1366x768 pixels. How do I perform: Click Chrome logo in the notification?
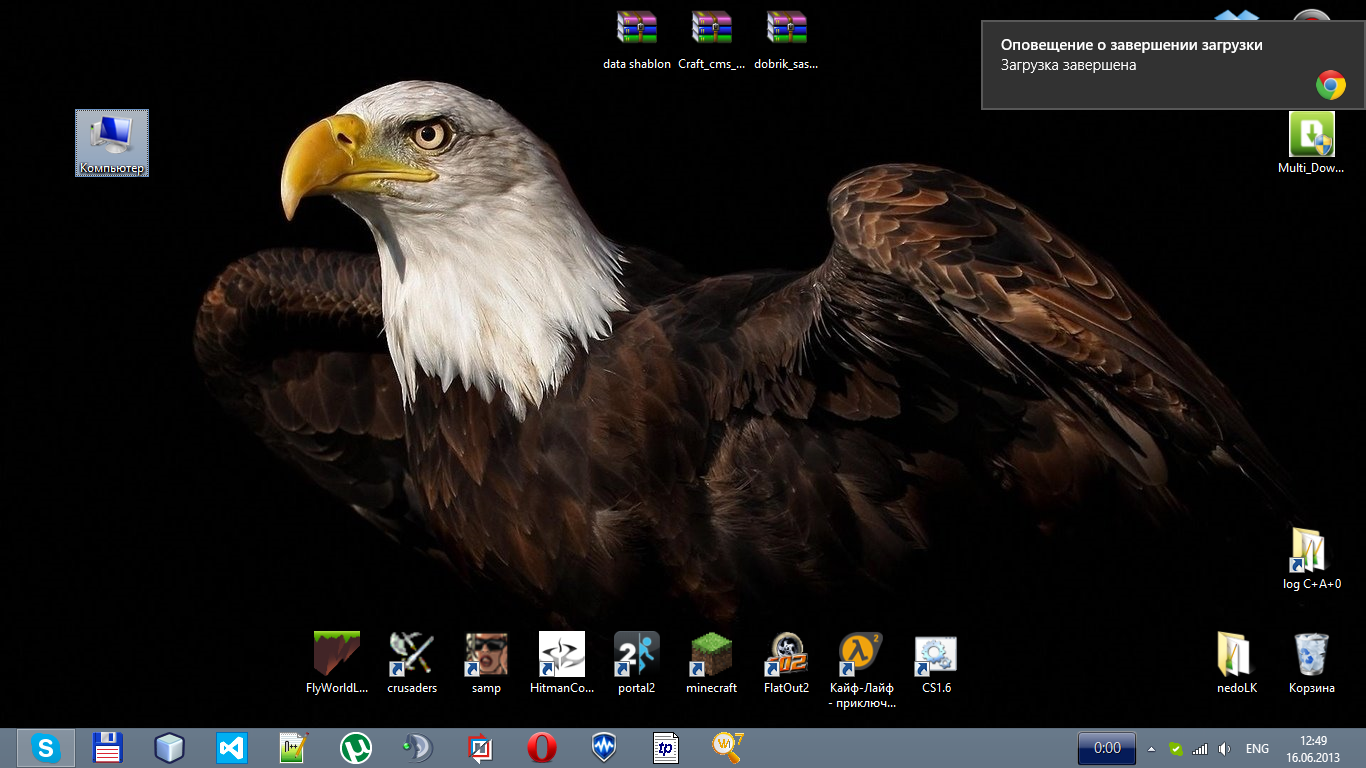coord(1330,86)
